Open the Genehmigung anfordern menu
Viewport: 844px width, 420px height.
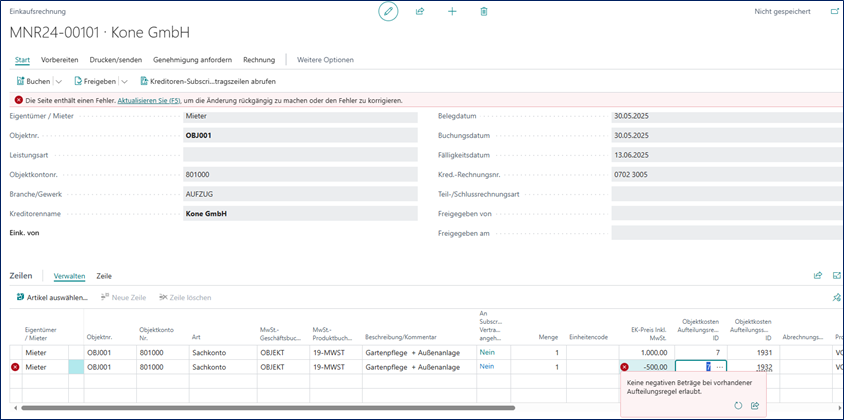tap(192, 60)
